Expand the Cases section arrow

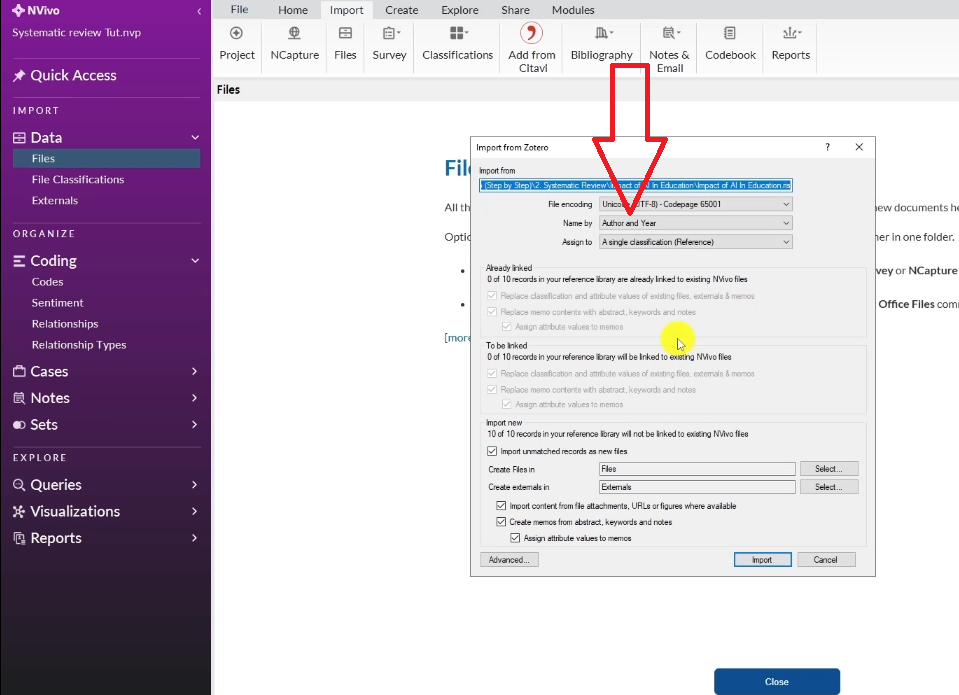tap(194, 371)
